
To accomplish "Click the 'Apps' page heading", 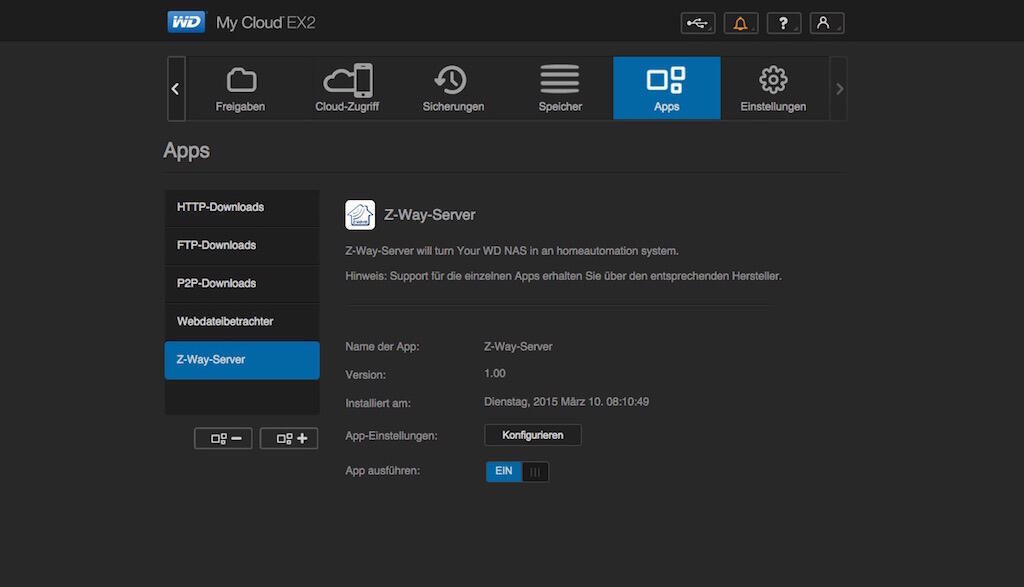I will point(187,151).
